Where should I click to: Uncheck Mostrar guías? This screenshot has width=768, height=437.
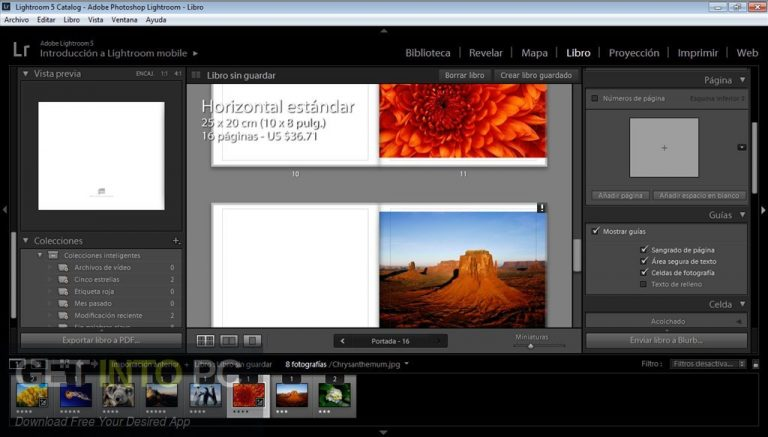point(596,231)
